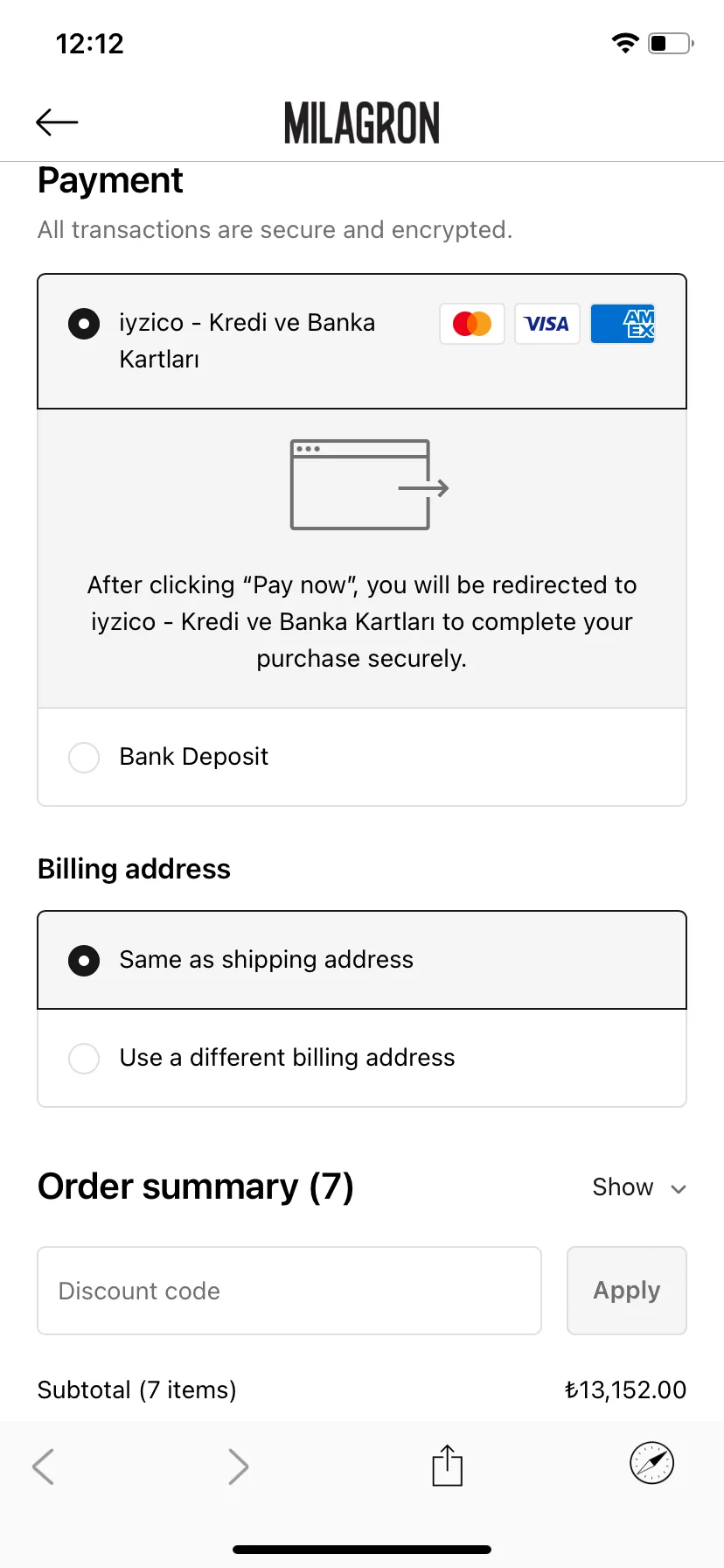Apply the discount code

click(x=627, y=1291)
